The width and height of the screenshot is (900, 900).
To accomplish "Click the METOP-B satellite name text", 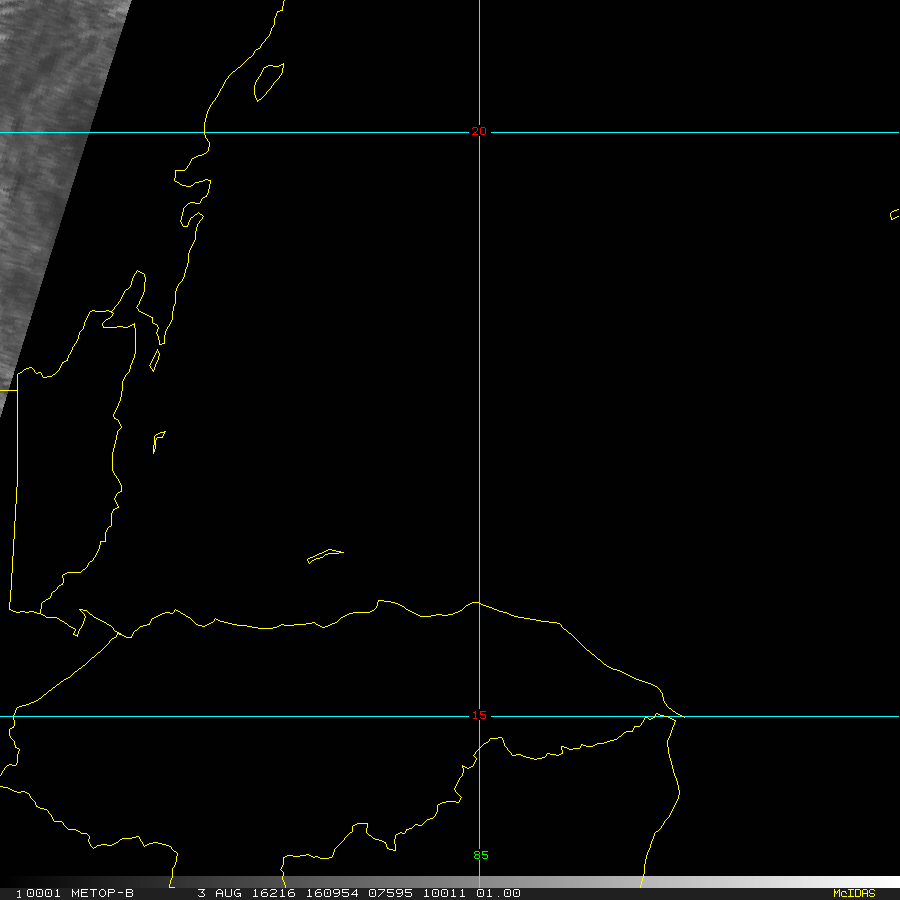I will (x=102, y=893).
